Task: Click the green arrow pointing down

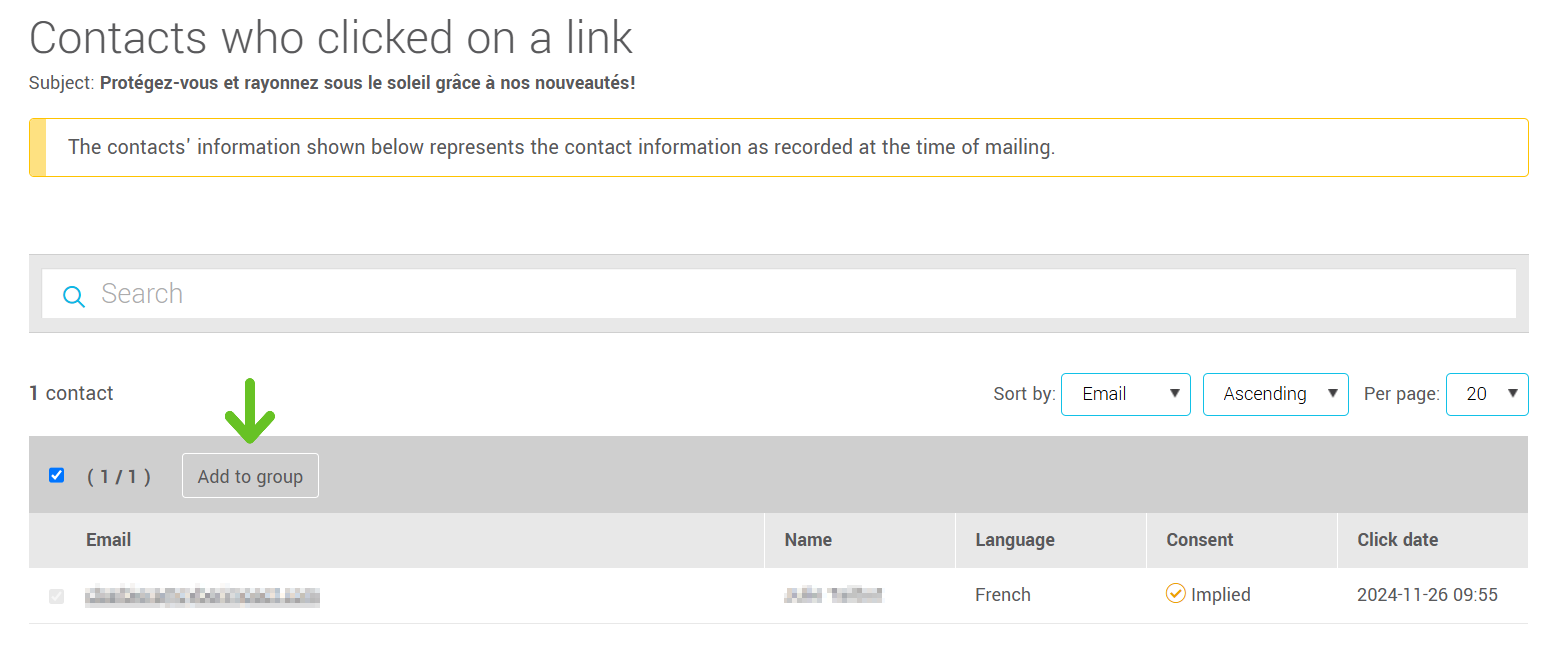Action: (x=249, y=411)
